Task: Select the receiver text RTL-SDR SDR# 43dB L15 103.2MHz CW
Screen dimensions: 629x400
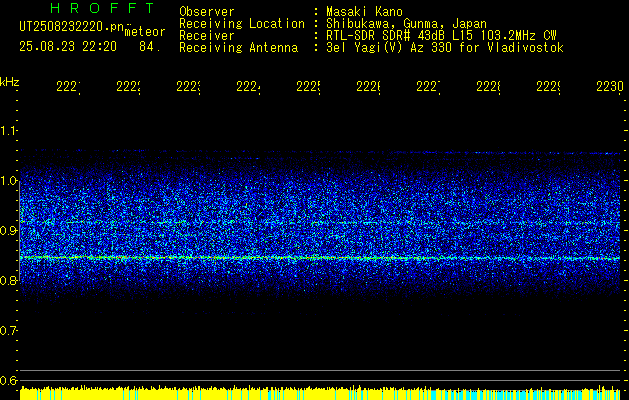Action: (x=441, y=36)
